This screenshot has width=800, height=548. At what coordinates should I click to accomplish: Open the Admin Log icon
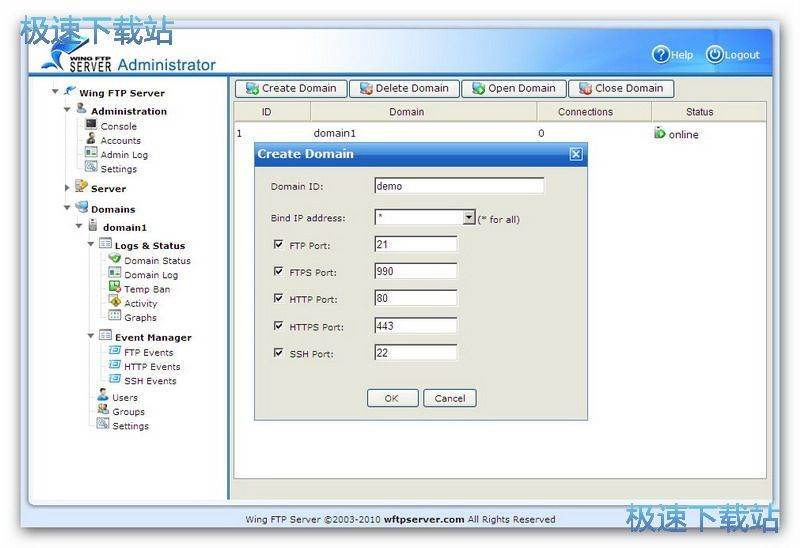pos(91,154)
